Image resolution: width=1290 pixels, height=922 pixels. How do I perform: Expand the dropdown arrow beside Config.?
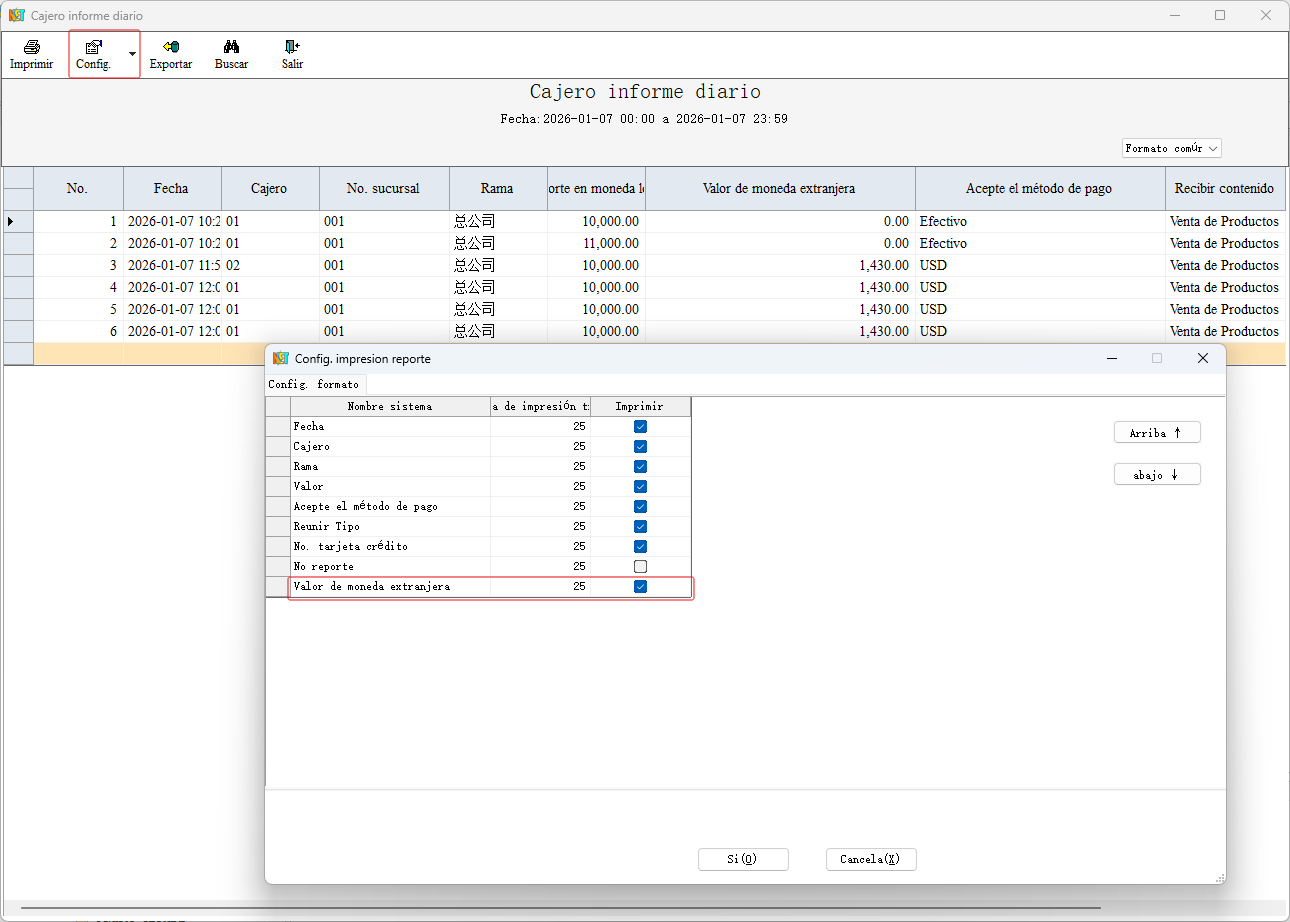[x=132, y=54]
